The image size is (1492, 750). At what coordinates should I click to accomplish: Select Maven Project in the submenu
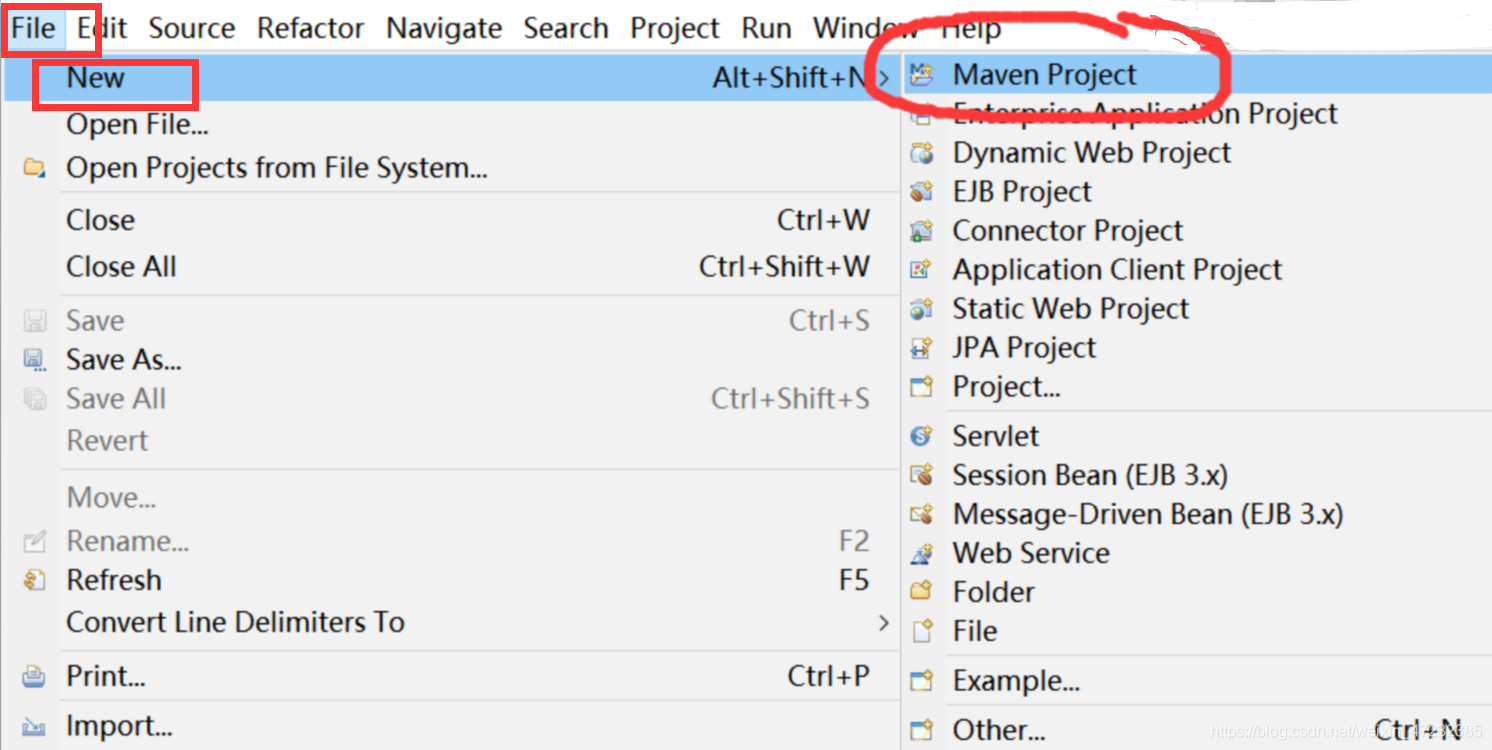tap(1044, 75)
